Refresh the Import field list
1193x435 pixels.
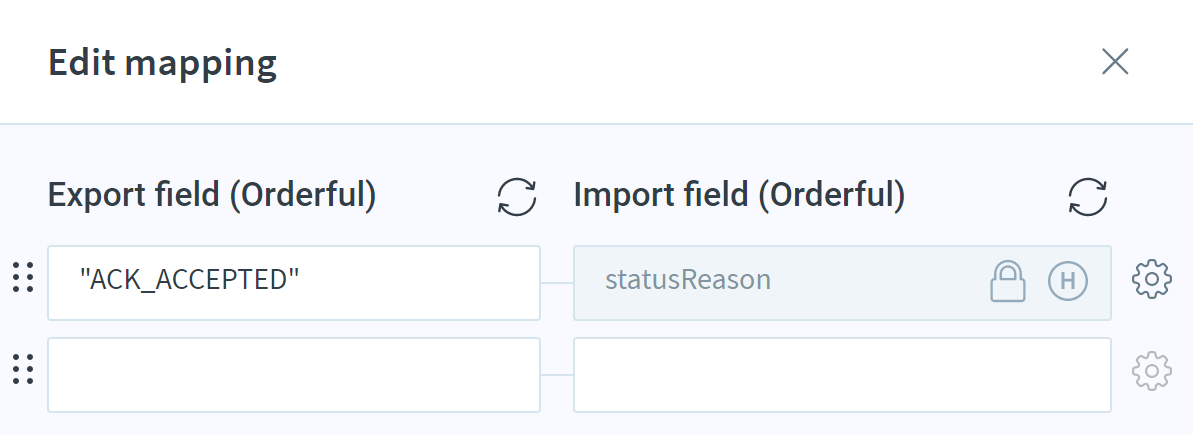click(1088, 198)
